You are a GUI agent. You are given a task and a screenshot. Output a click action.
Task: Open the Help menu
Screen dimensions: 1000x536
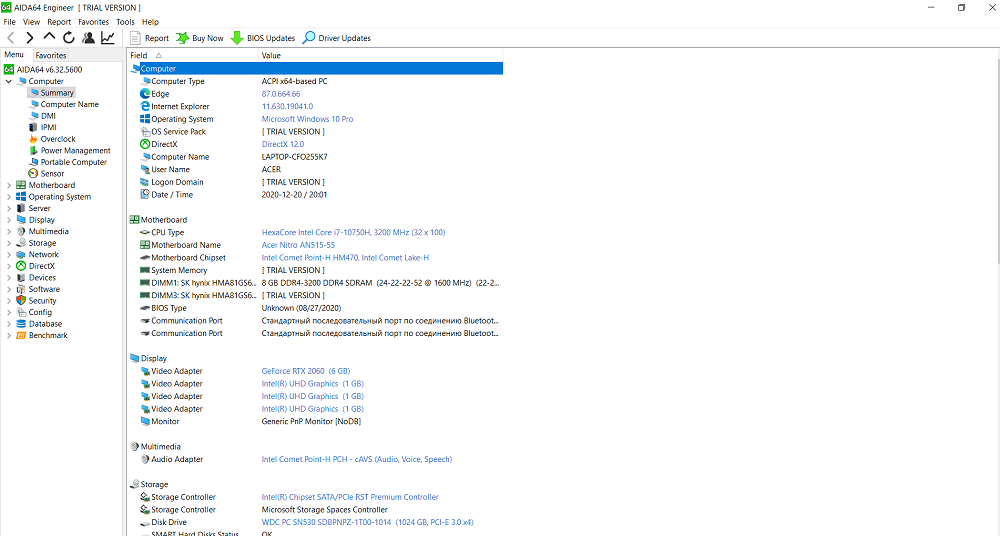click(x=151, y=22)
